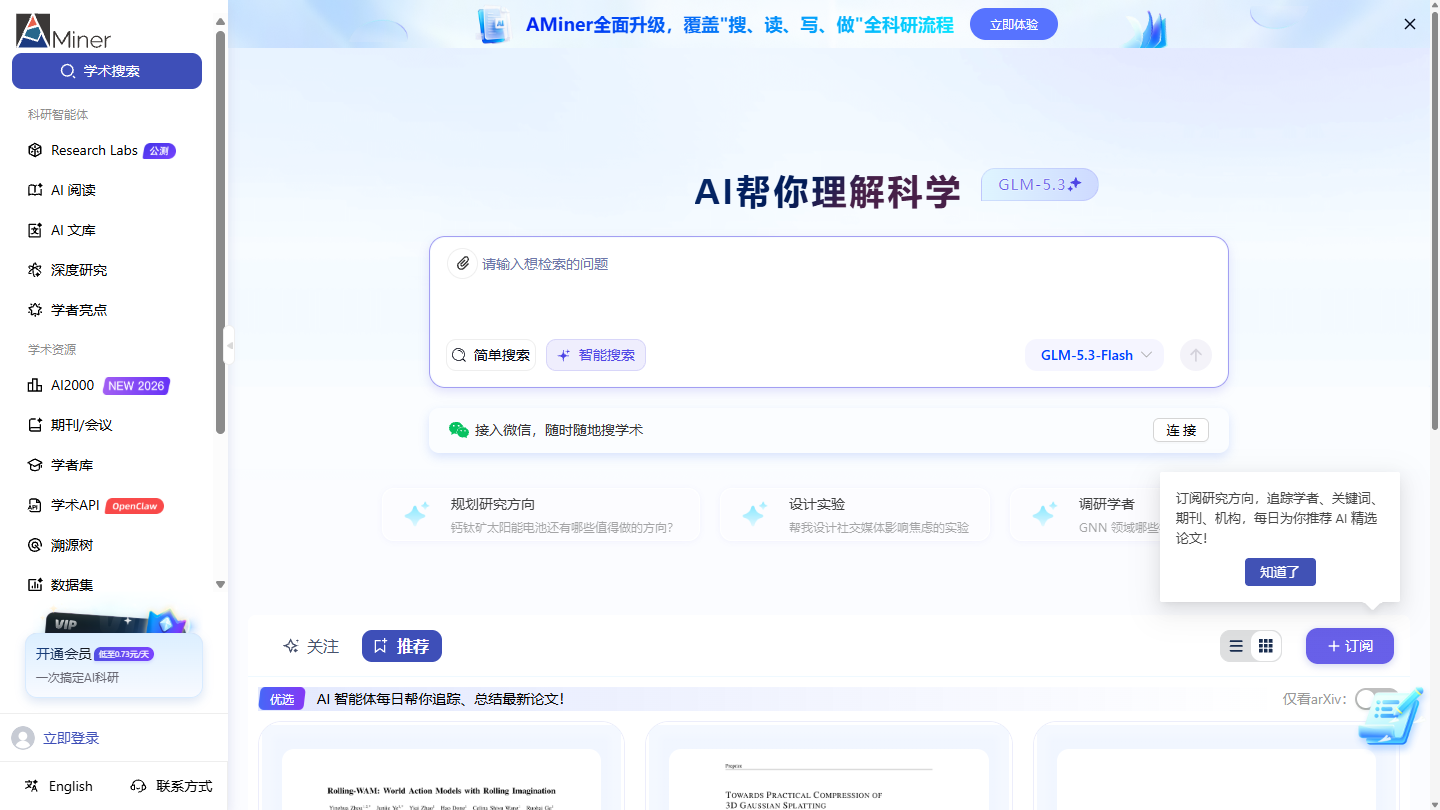1440x810 pixels.
Task: Switch to list view layout
Action: pos(1236,646)
